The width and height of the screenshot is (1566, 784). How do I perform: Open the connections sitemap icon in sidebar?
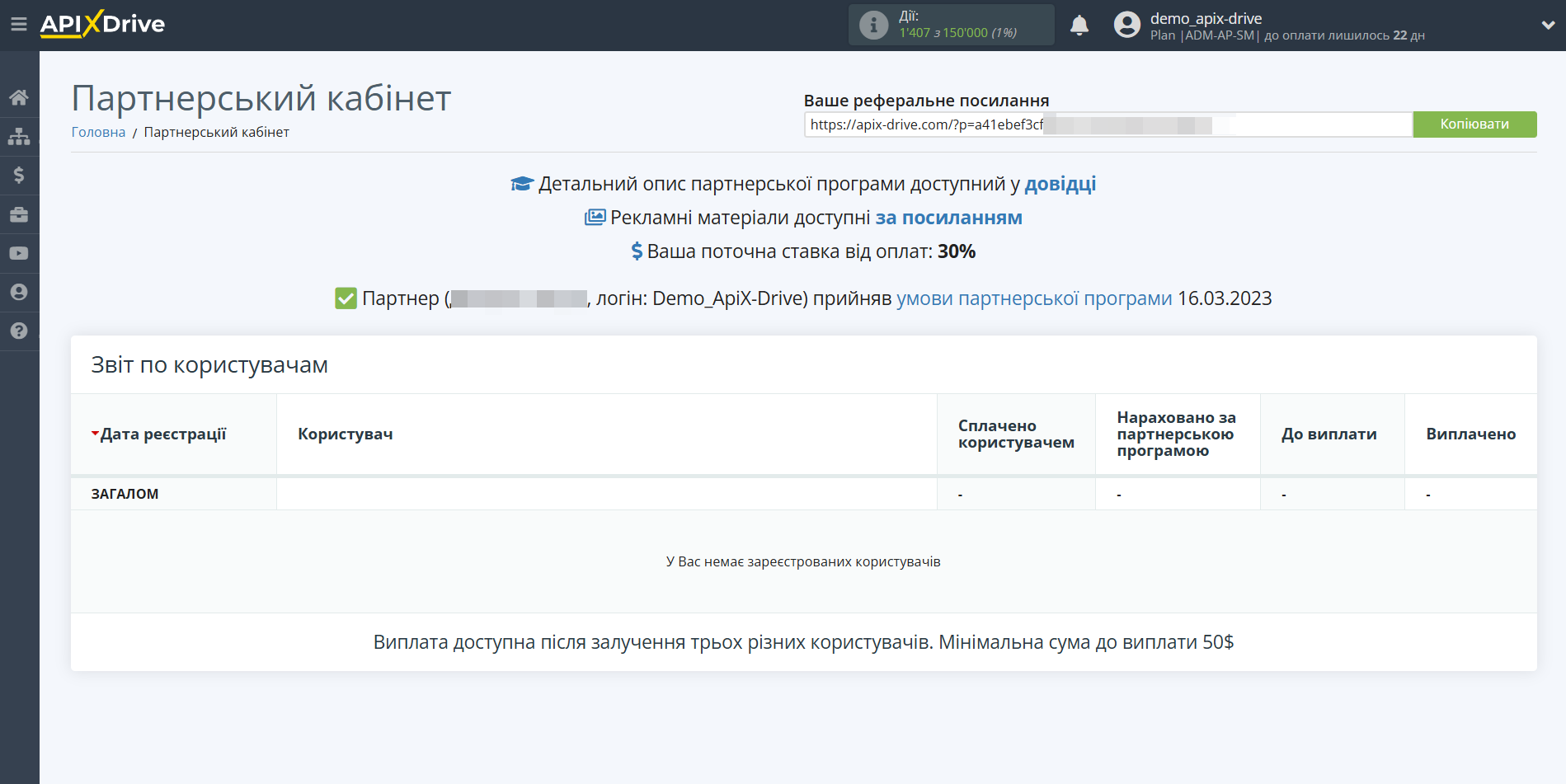[19, 136]
